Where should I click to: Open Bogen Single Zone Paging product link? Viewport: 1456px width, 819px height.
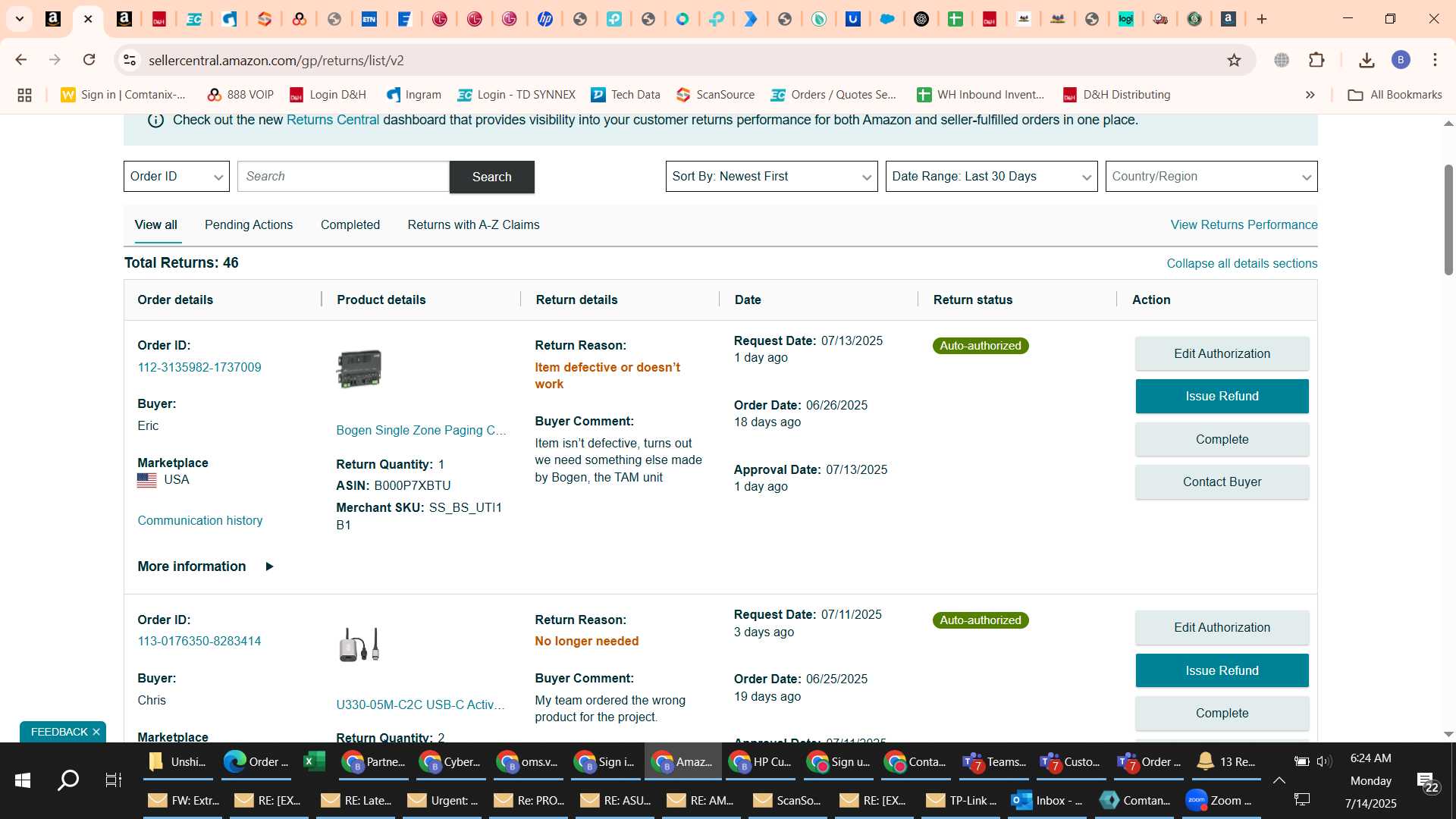tap(421, 431)
